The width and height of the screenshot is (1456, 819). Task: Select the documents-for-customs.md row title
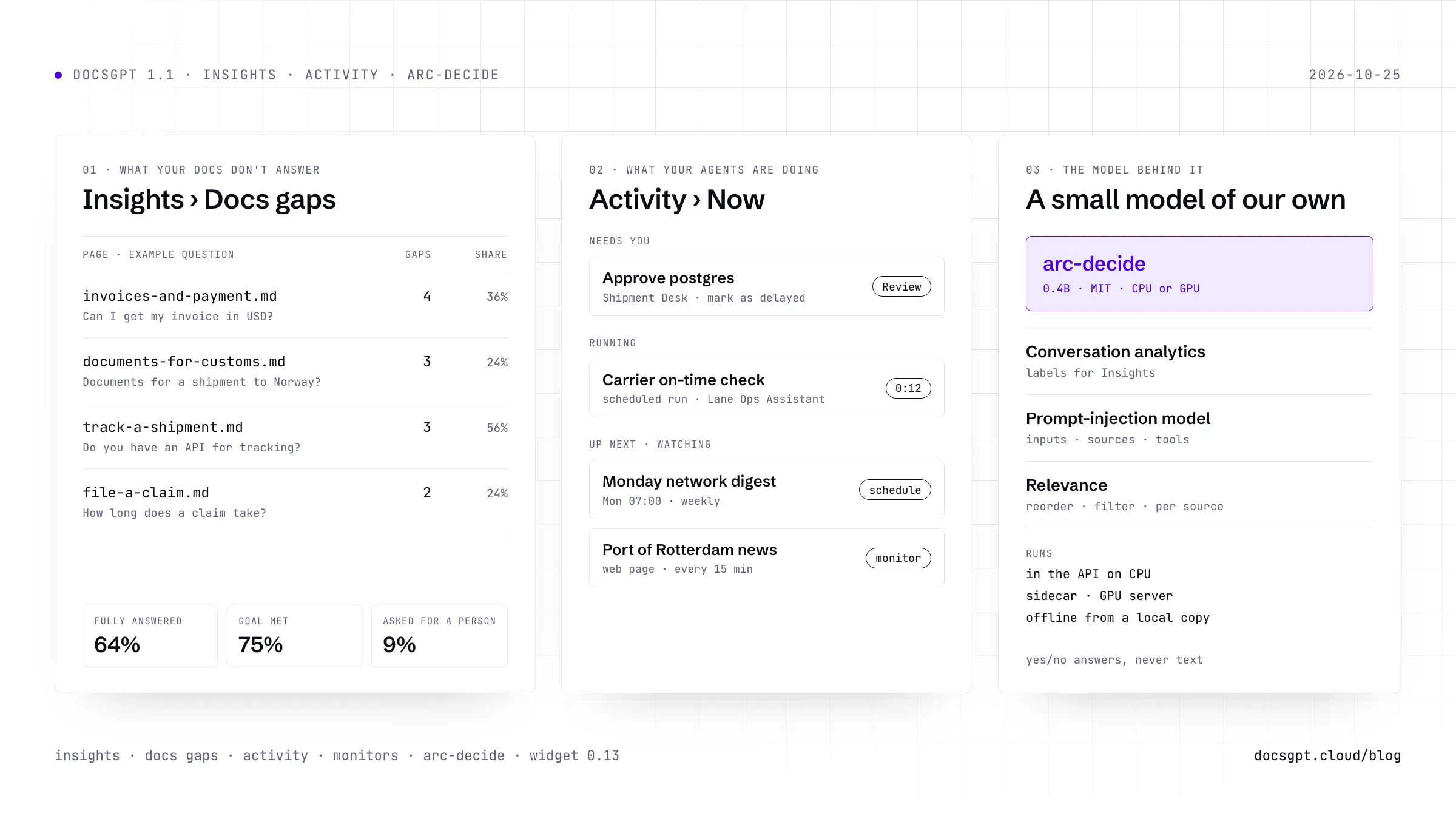(x=184, y=362)
